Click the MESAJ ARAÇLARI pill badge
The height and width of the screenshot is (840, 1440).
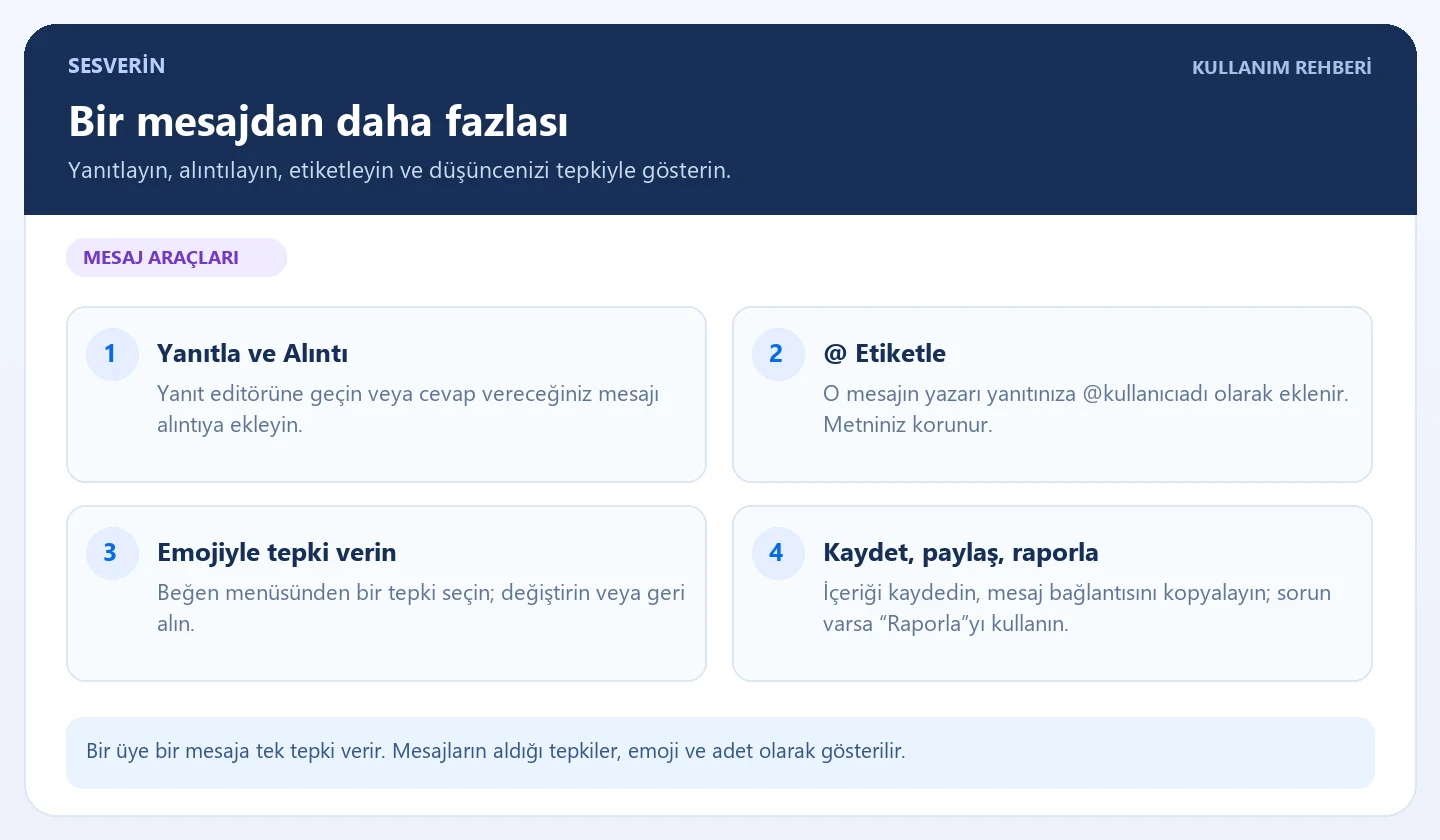(x=176, y=257)
